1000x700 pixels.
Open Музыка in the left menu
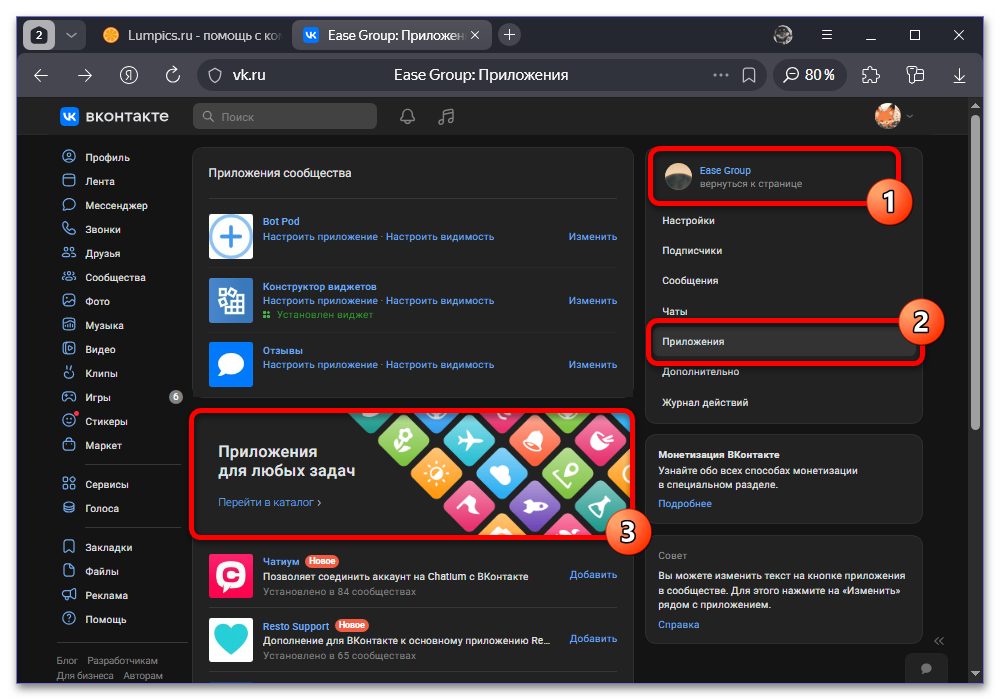coord(104,325)
